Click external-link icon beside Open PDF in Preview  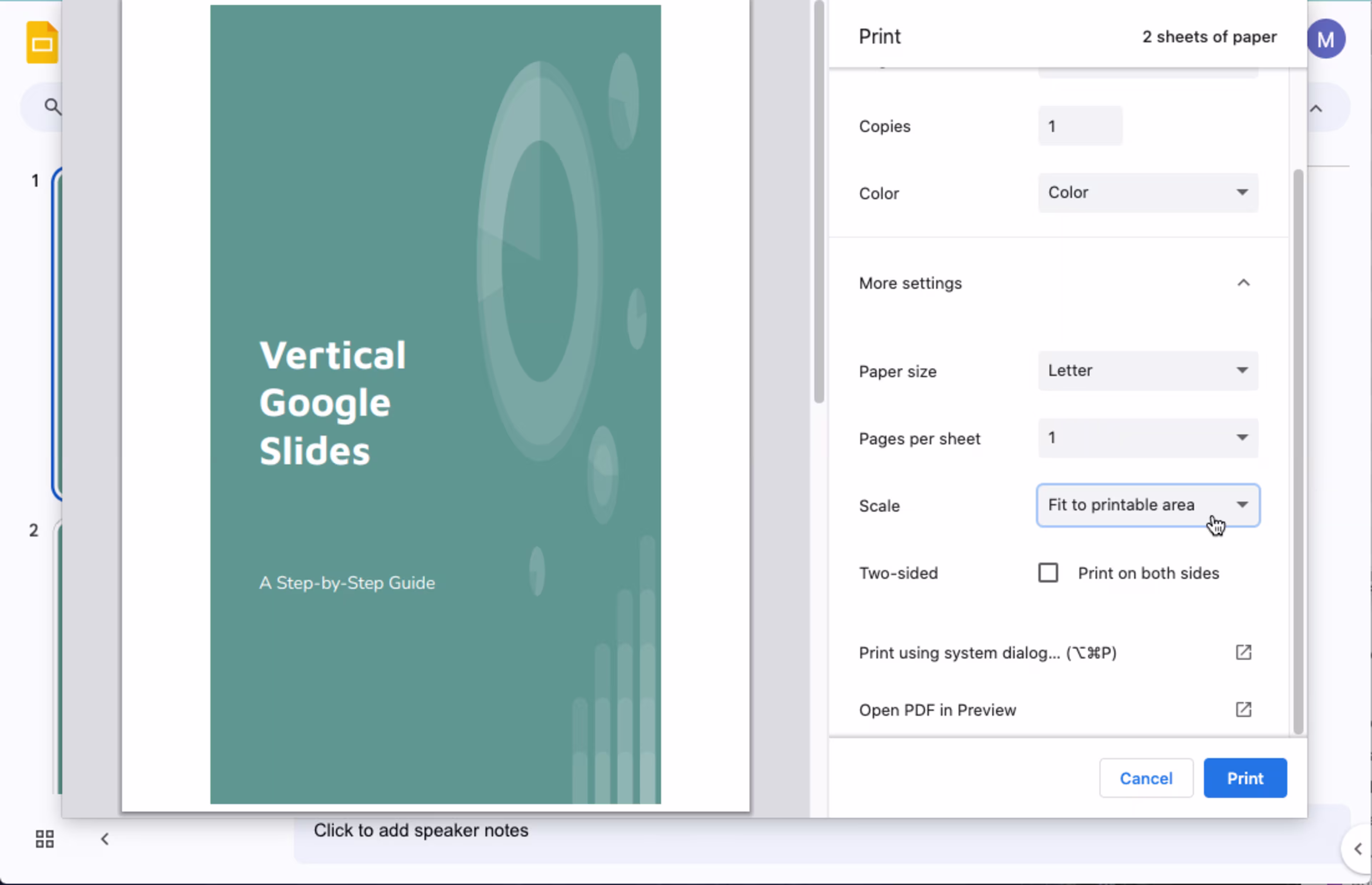(x=1243, y=709)
